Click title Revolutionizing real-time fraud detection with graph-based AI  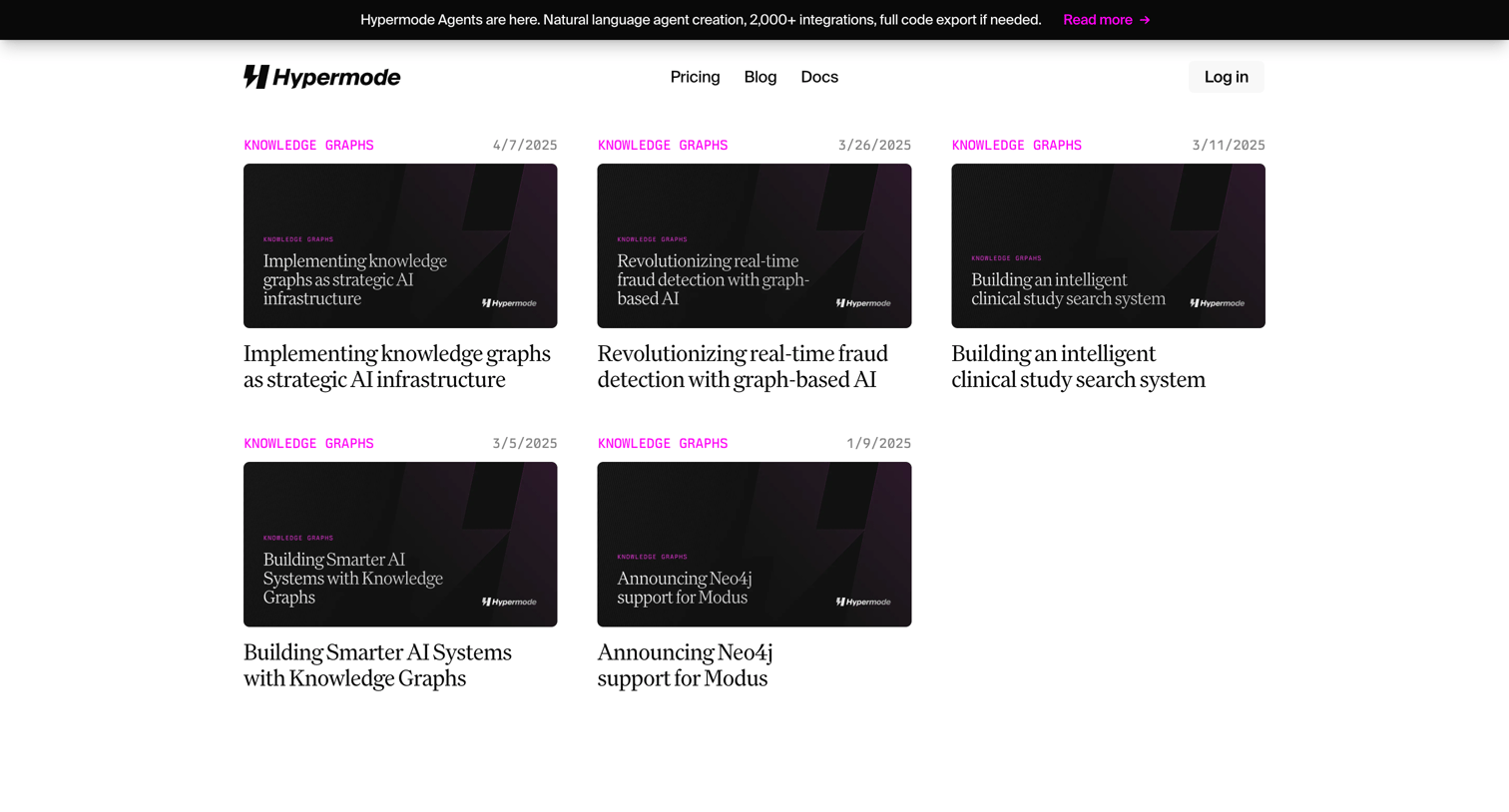743,366
